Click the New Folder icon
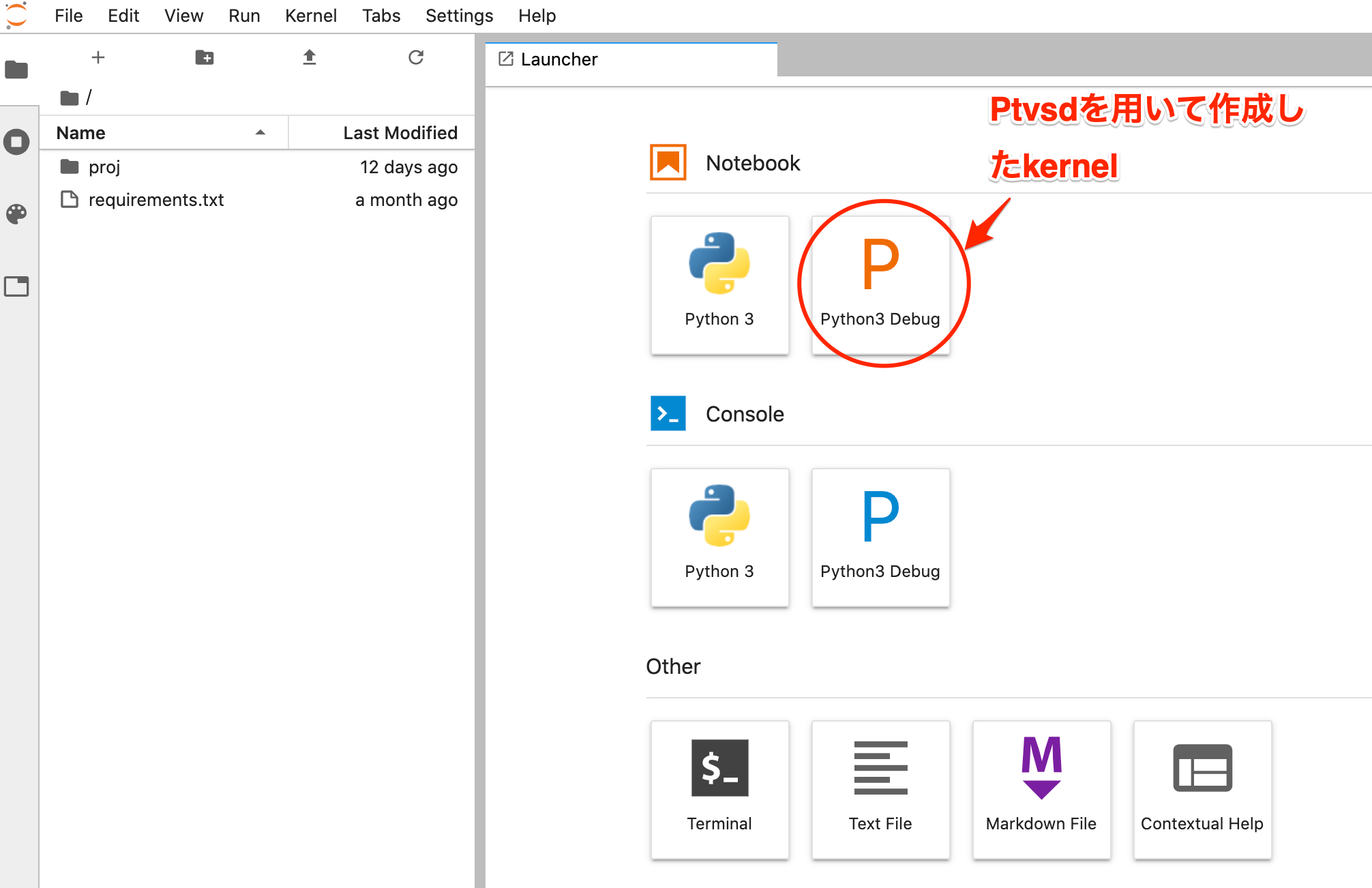 click(204, 57)
